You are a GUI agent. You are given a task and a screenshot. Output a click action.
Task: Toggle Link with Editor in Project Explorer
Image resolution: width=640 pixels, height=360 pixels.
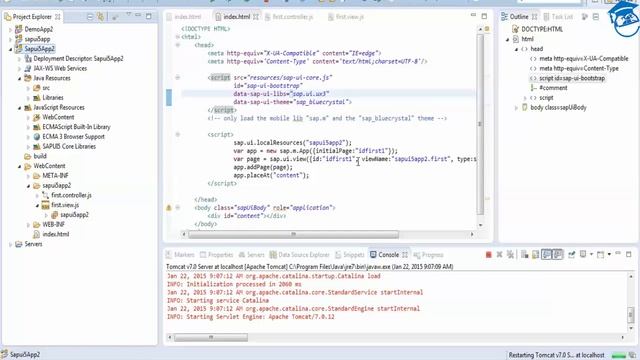(100, 17)
